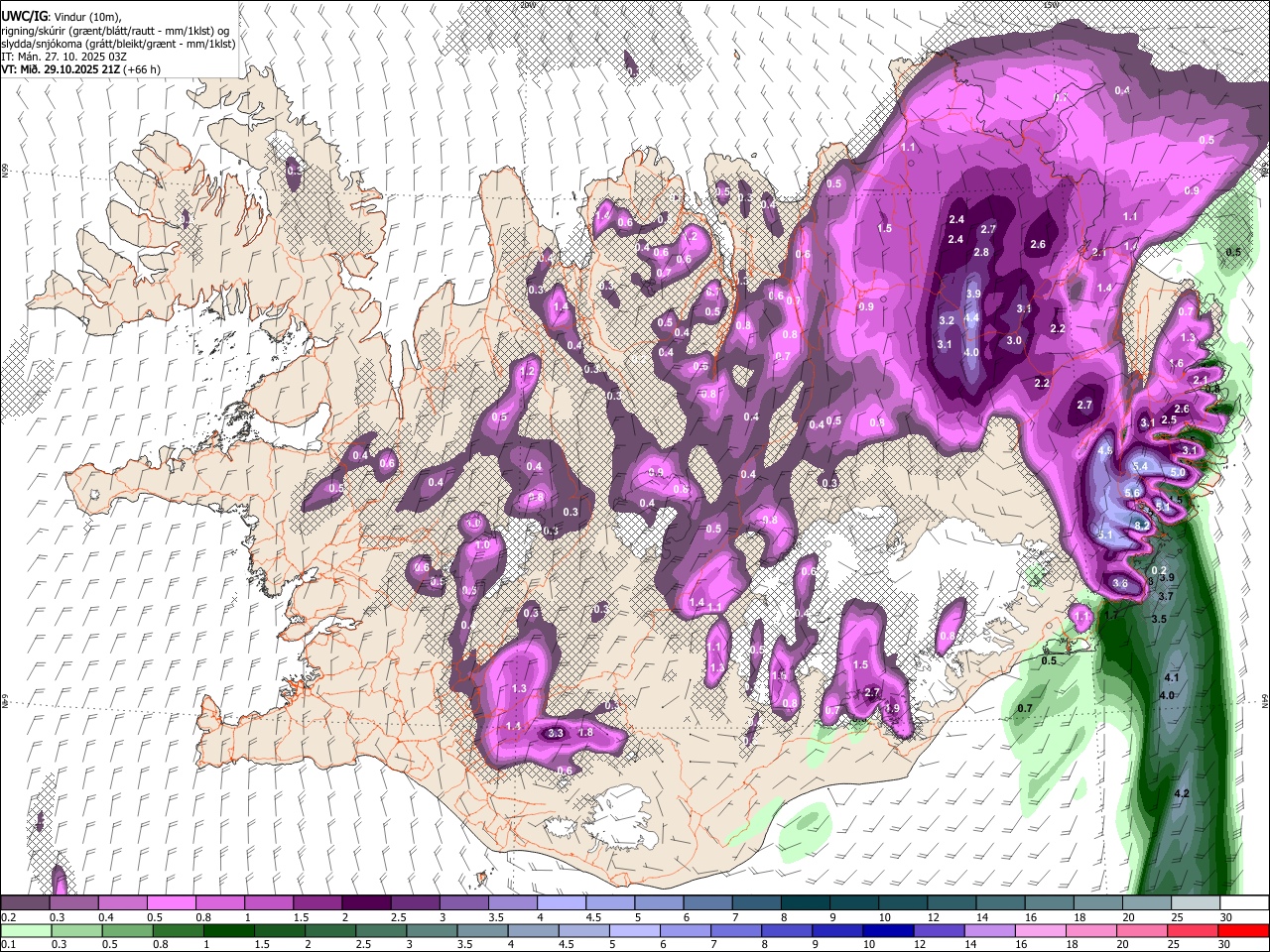
Task: Click the '3.3' snow value in southwest
Action: pyautogui.click(x=556, y=734)
